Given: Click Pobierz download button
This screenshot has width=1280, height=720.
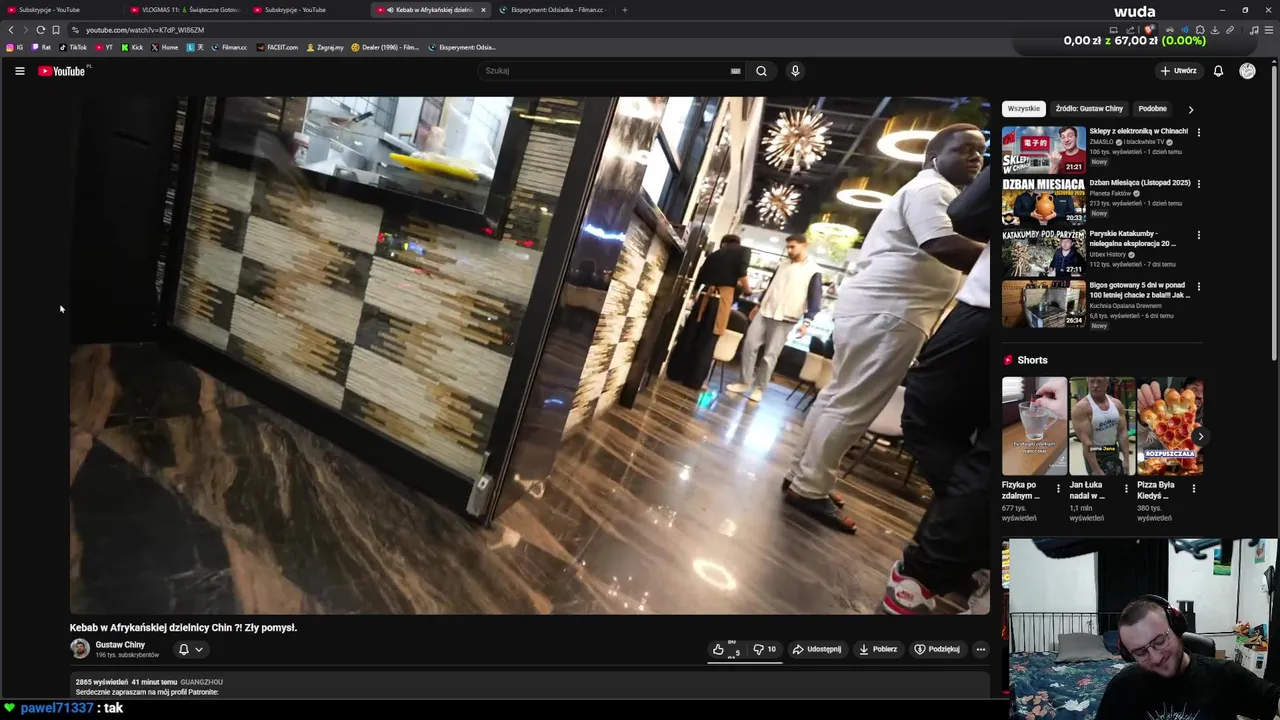Looking at the screenshot, I should point(877,649).
